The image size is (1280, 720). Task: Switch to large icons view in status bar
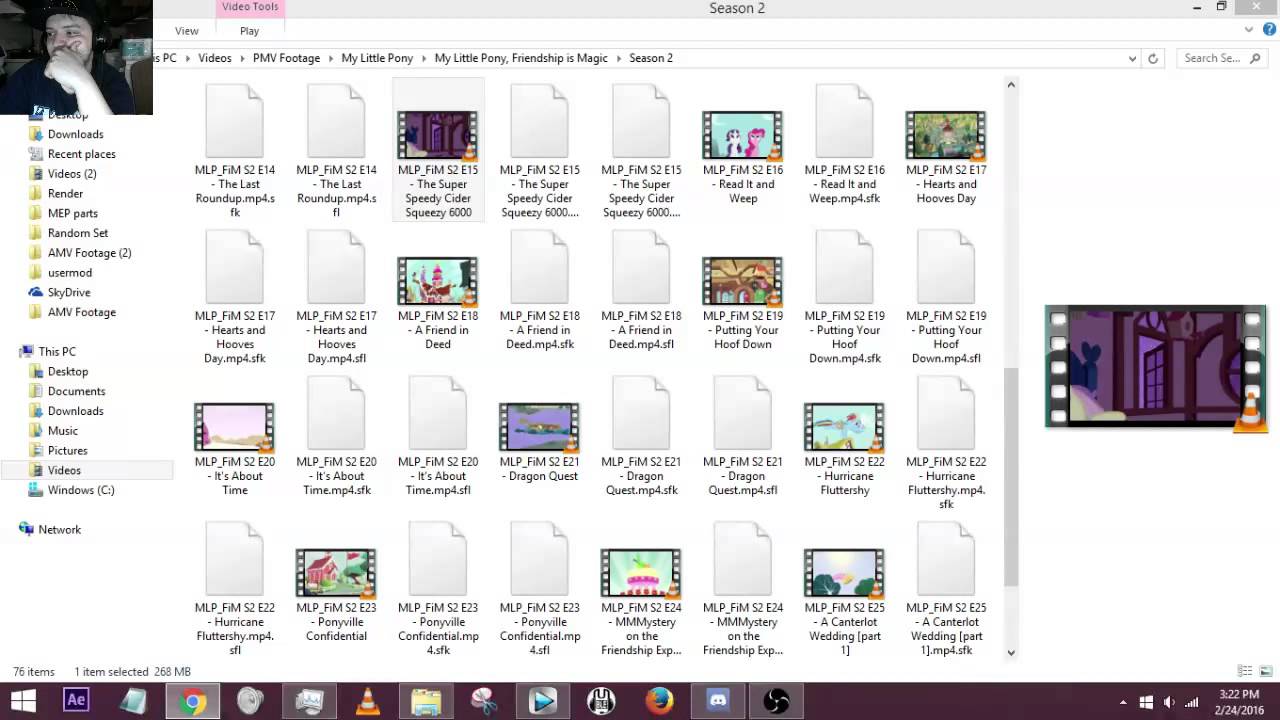pos(1265,672)
